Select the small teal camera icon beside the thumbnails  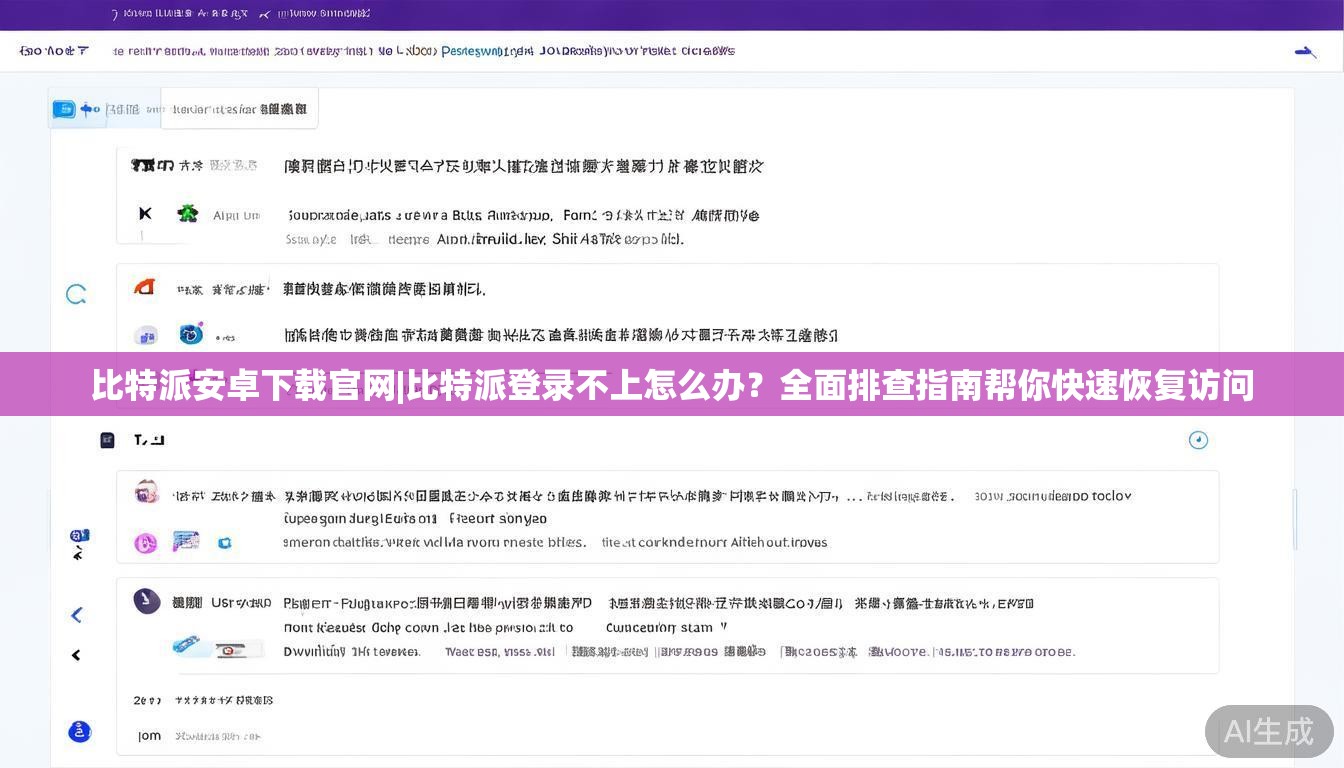[x=225, y=542]
